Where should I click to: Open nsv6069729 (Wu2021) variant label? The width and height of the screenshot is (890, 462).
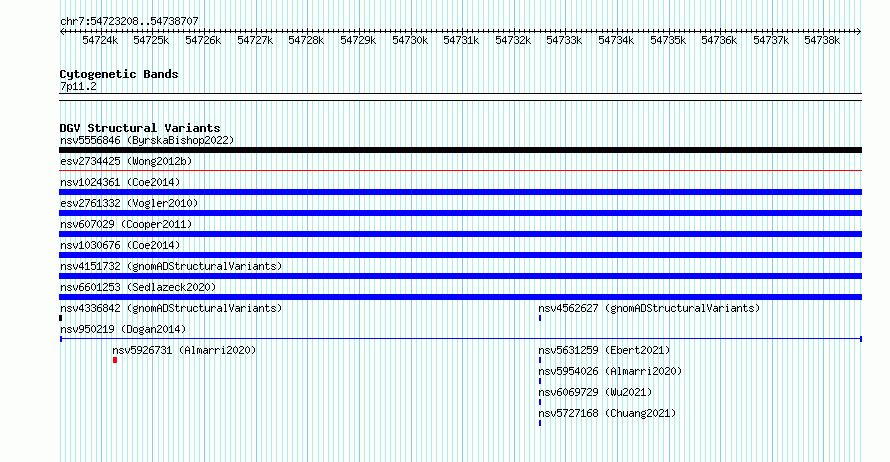(595, 392)
